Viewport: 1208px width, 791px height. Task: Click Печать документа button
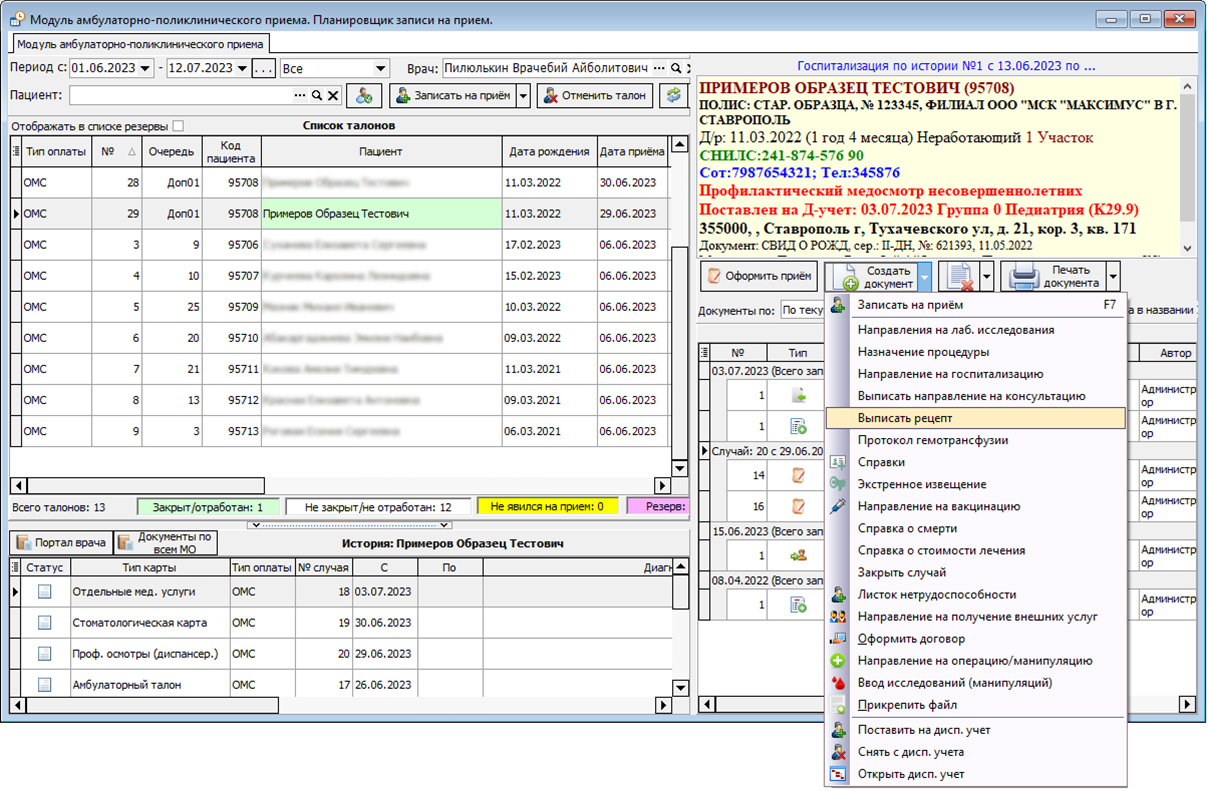[1054, 276]
